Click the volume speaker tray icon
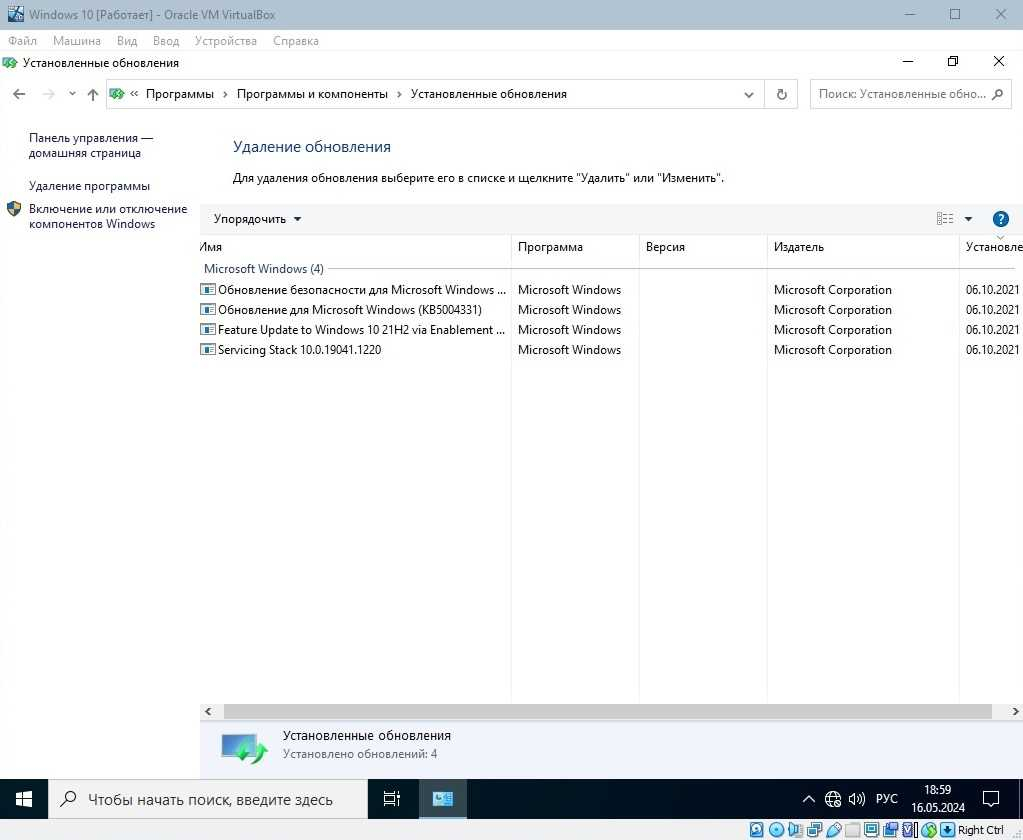This screenshot has height=840, width=1023. [x=857, y=799]
